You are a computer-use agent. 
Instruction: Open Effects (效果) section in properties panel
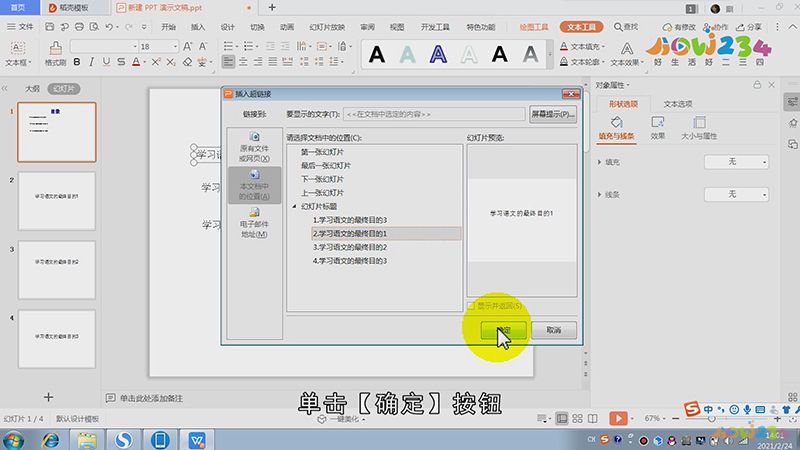click(x=658, y=129)
